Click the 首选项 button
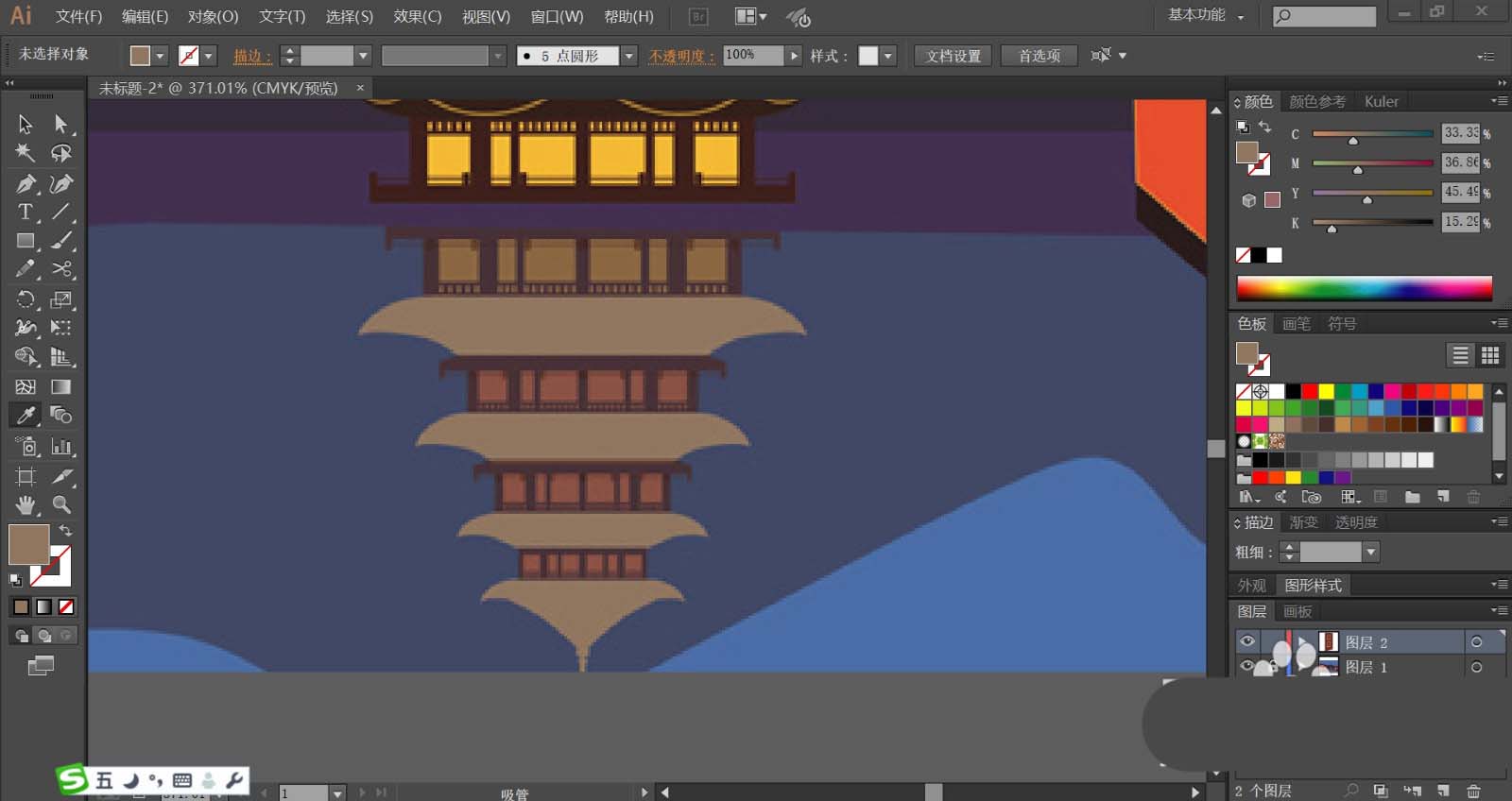This screenshot has height=801, width=1512. coord(1039,57)
